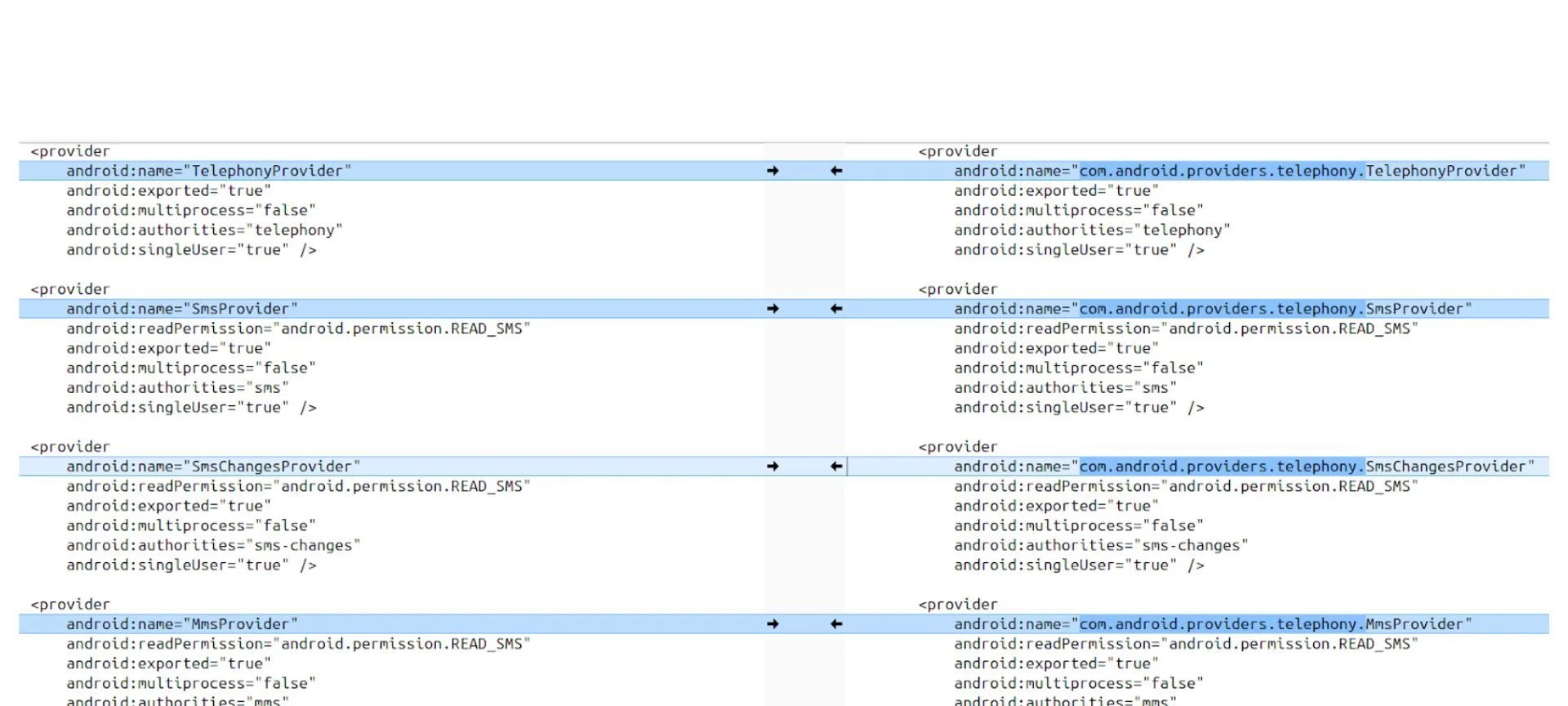Click left pane android:authorities="sms" line
Screen dimensions: 1568x706
[x=177, y=388]
